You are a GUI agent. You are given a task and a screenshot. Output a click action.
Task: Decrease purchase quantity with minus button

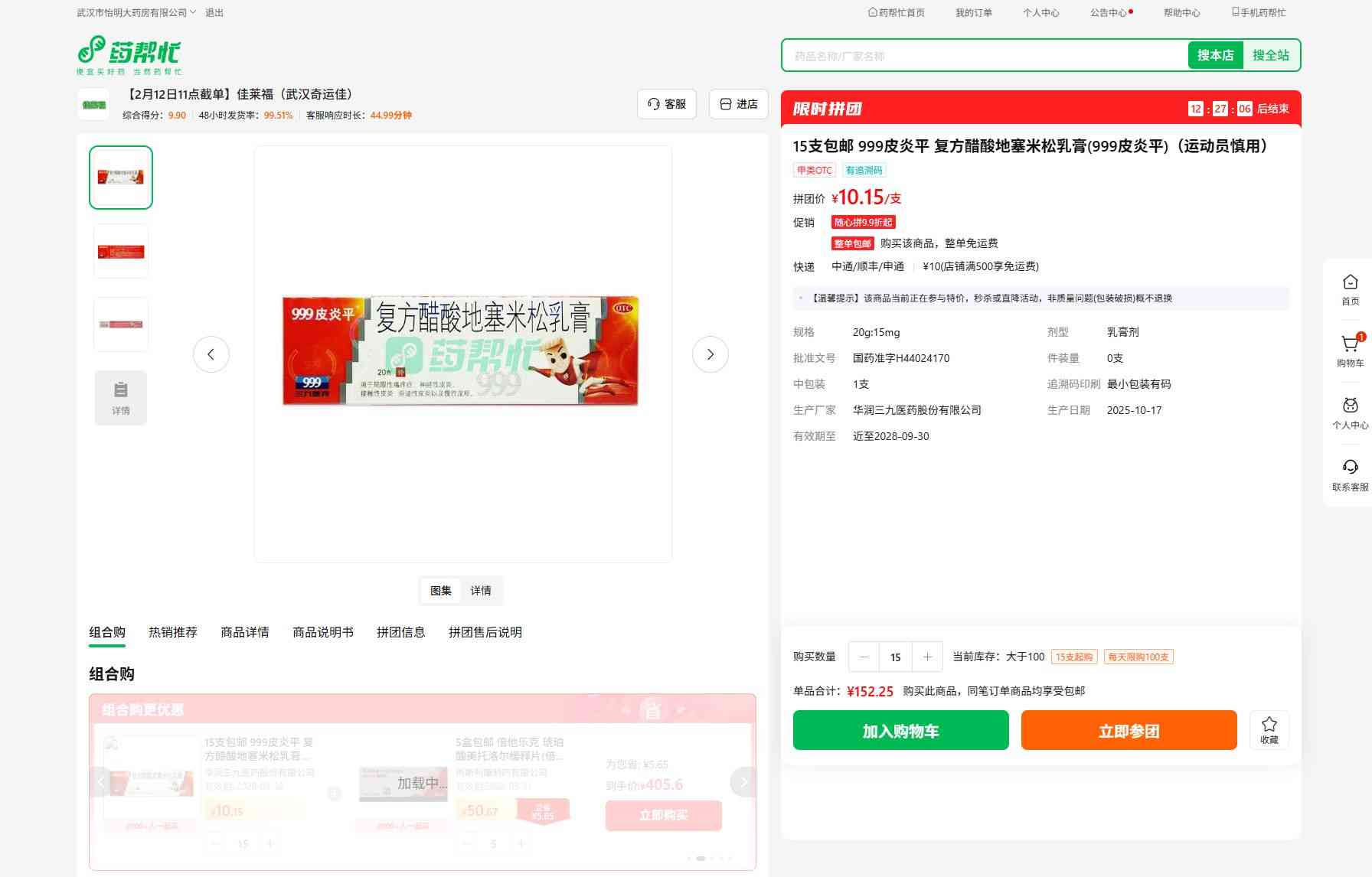pyautogui.click(x=864, y=657)
